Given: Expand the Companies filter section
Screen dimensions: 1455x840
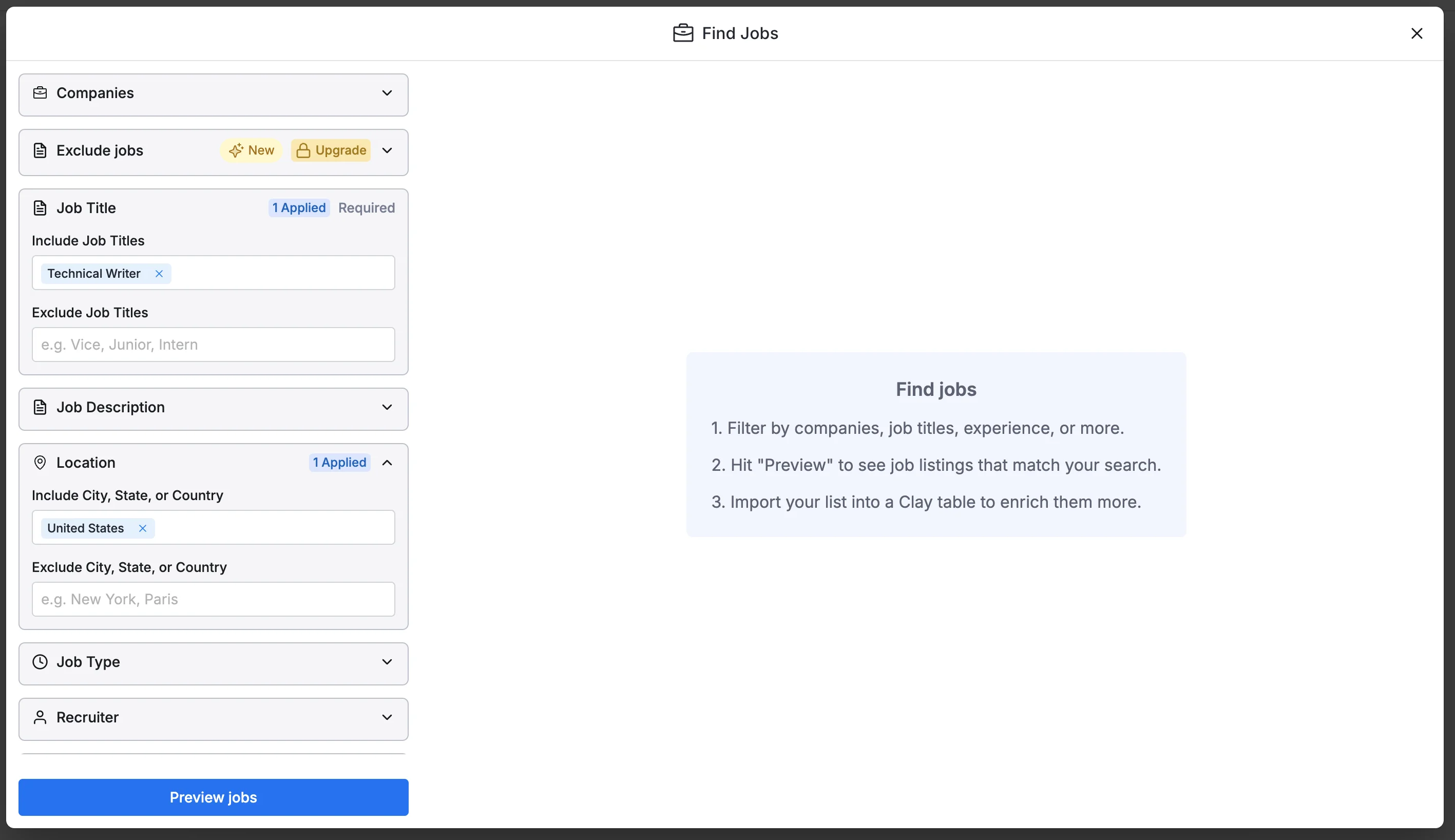Looking at the screenshot, I should click(387, 93).
